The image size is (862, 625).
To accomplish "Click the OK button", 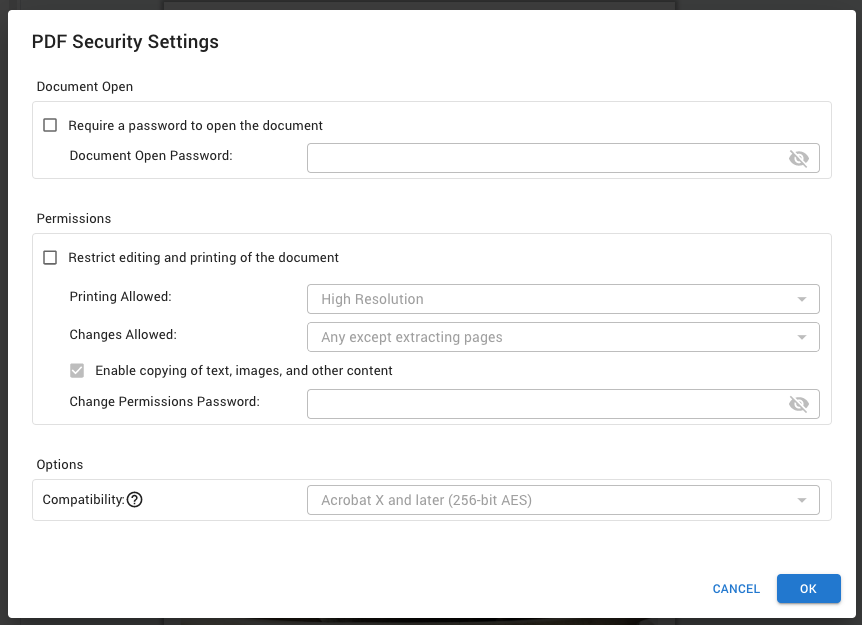I will tap(808, 589).
